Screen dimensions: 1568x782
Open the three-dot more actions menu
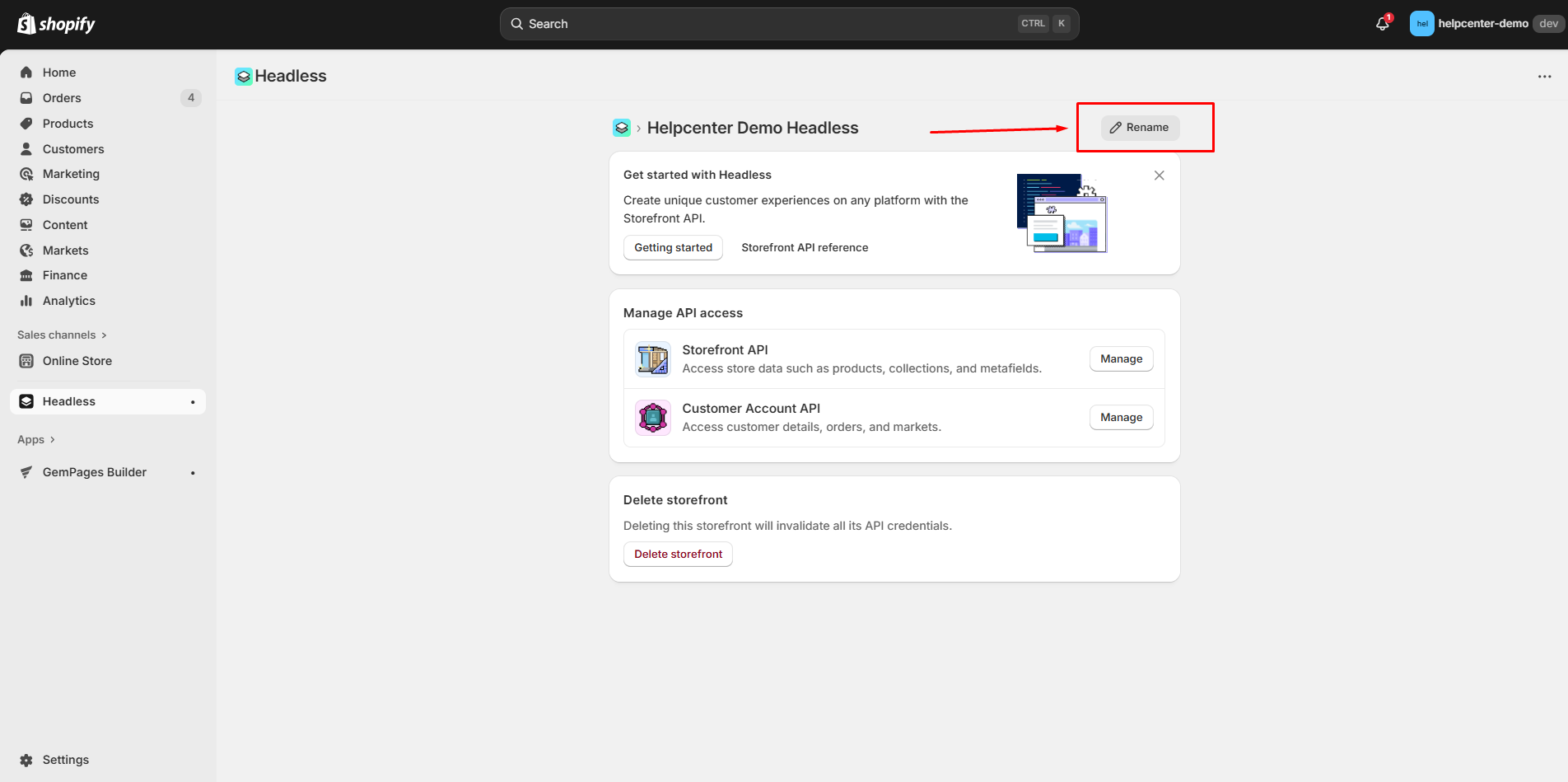pyautogui.click(x=1544, y=77)
